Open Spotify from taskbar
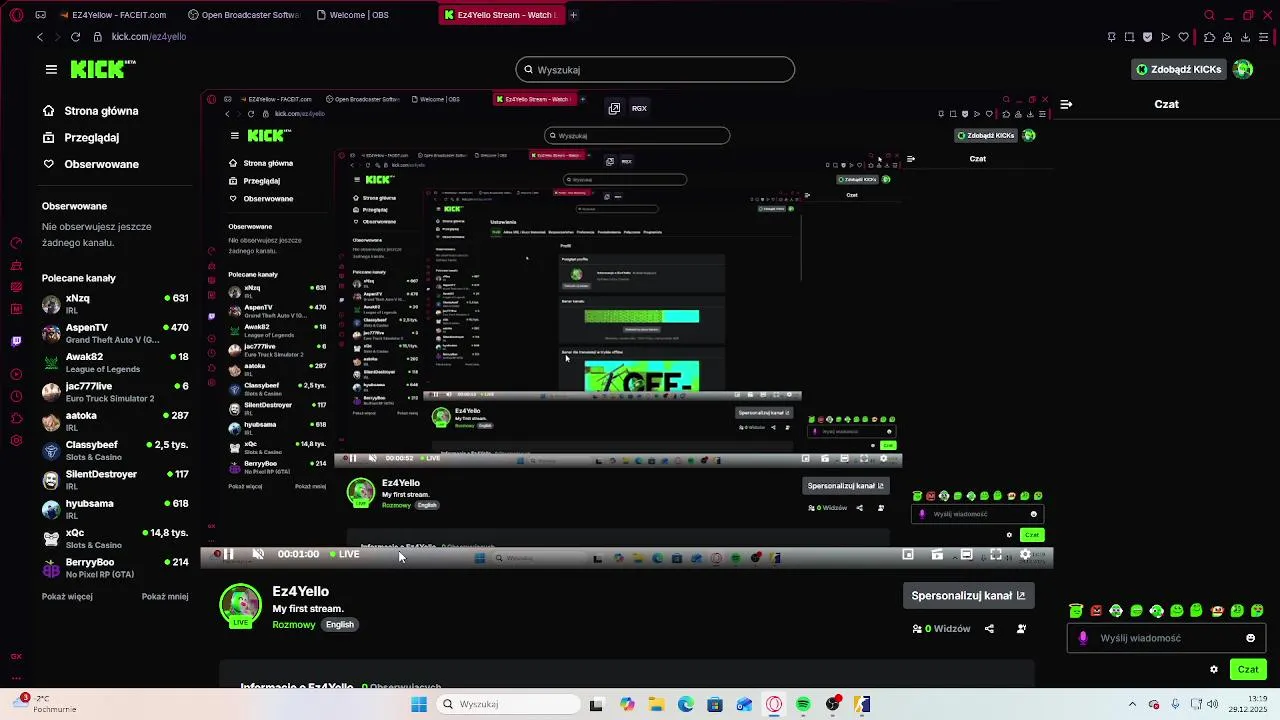Viewport: 1280px width, 720px height. tap(803, 704)
